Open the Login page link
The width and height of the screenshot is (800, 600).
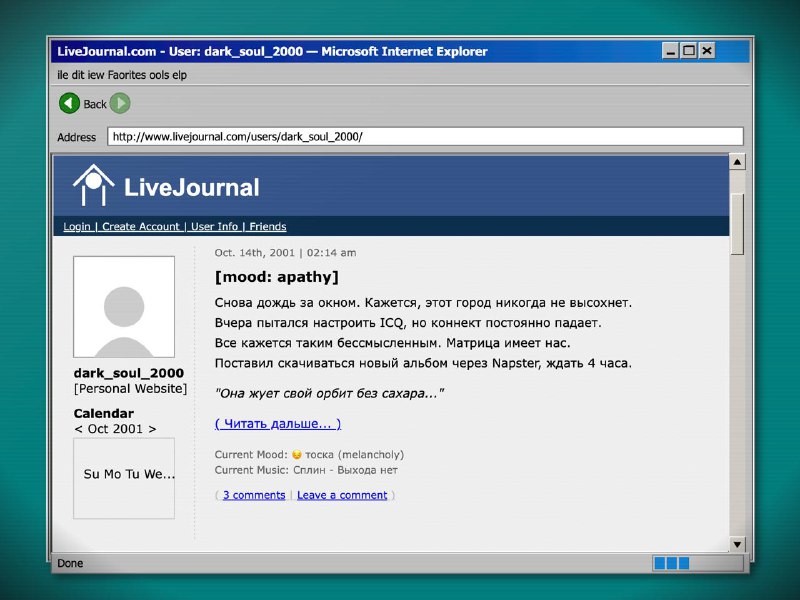(77, 227)
